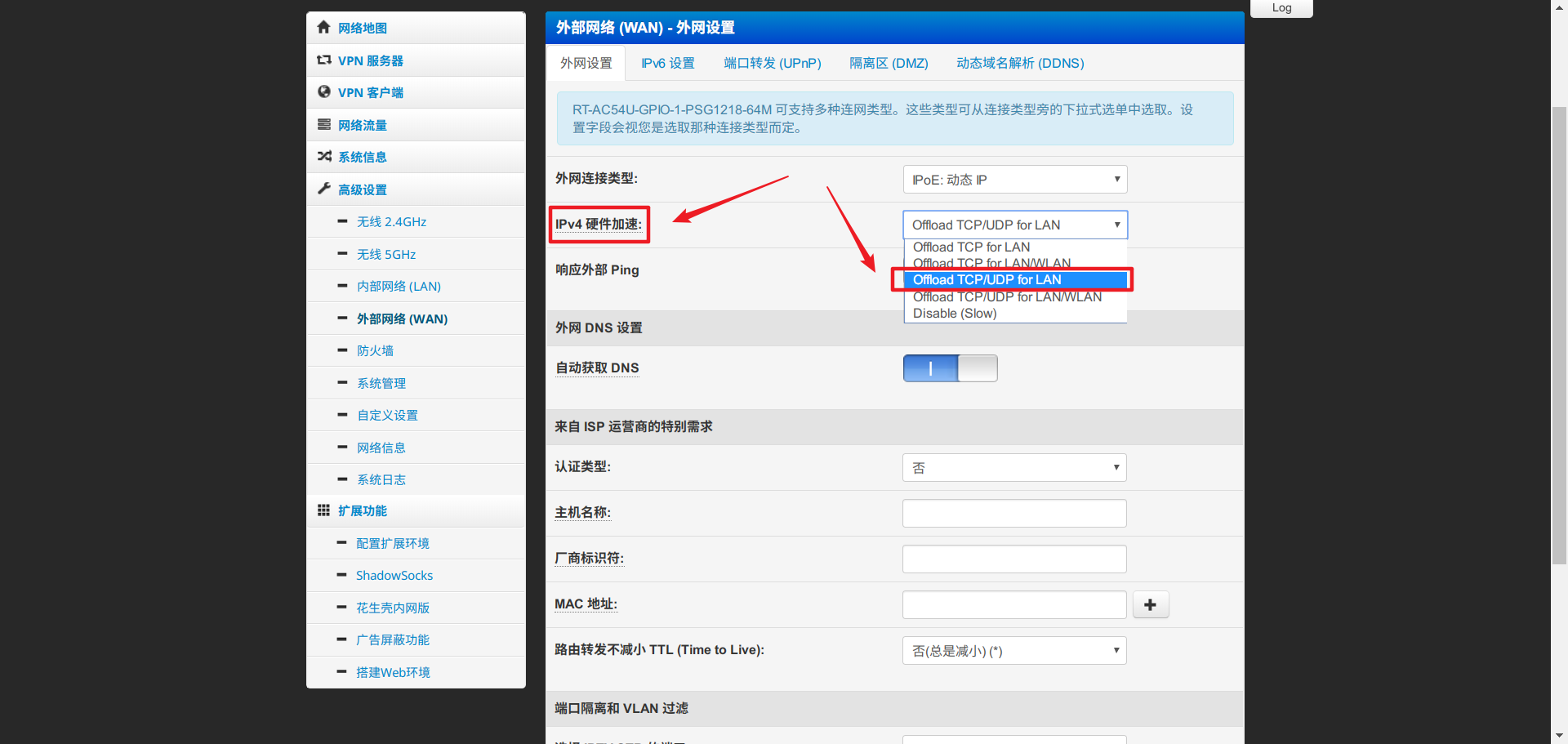Open the 隔离区 (DMZ) tab
The image size is (1568, 744).
point(889,62)
